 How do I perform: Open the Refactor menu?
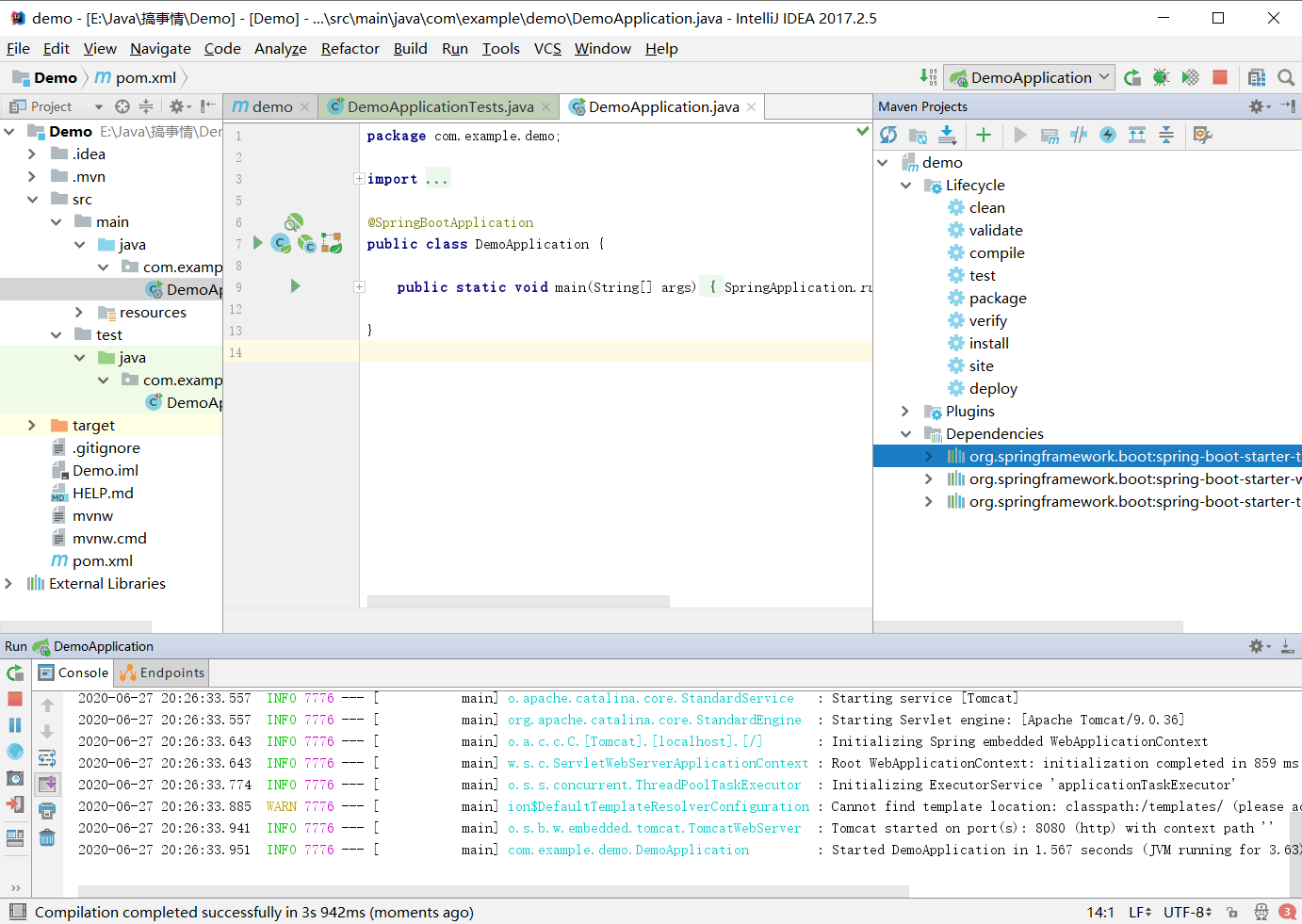pyautogui.click(x=350, y=48)
